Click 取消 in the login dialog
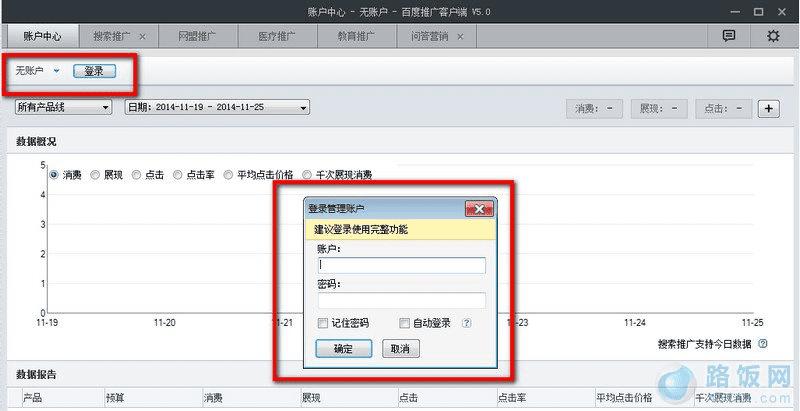This screenshot has width=800, height=411. click(401, 349)
